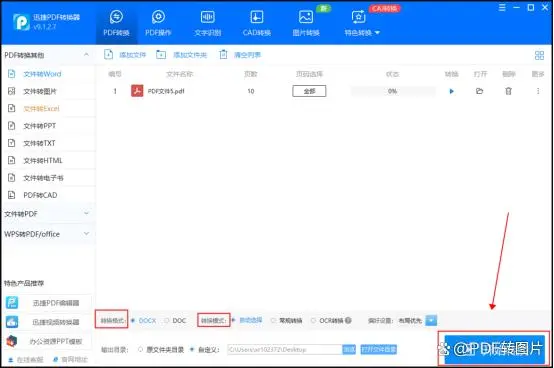
Task: Click the large blue start conversion button
Action: tap(494, 349)
